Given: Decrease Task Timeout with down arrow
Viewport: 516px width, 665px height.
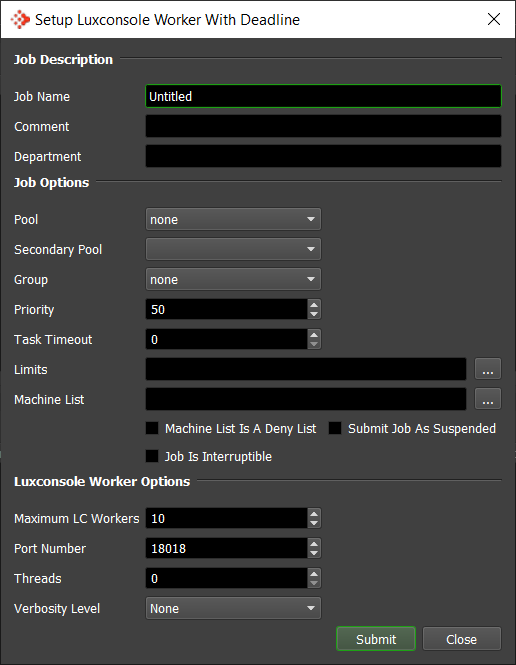Looking at the screenshot, I should click(x=314, y=344).
